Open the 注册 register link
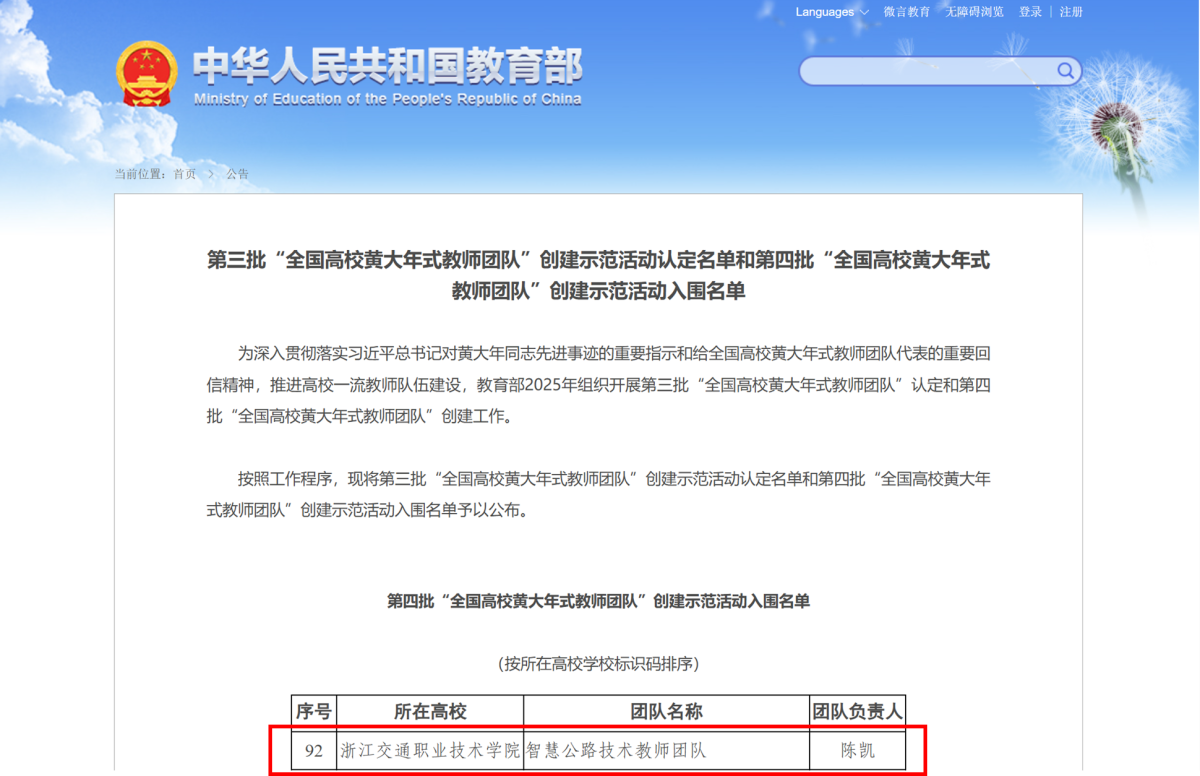The width and height of the screenshot is (1200, 776). tap(1071, 12)
